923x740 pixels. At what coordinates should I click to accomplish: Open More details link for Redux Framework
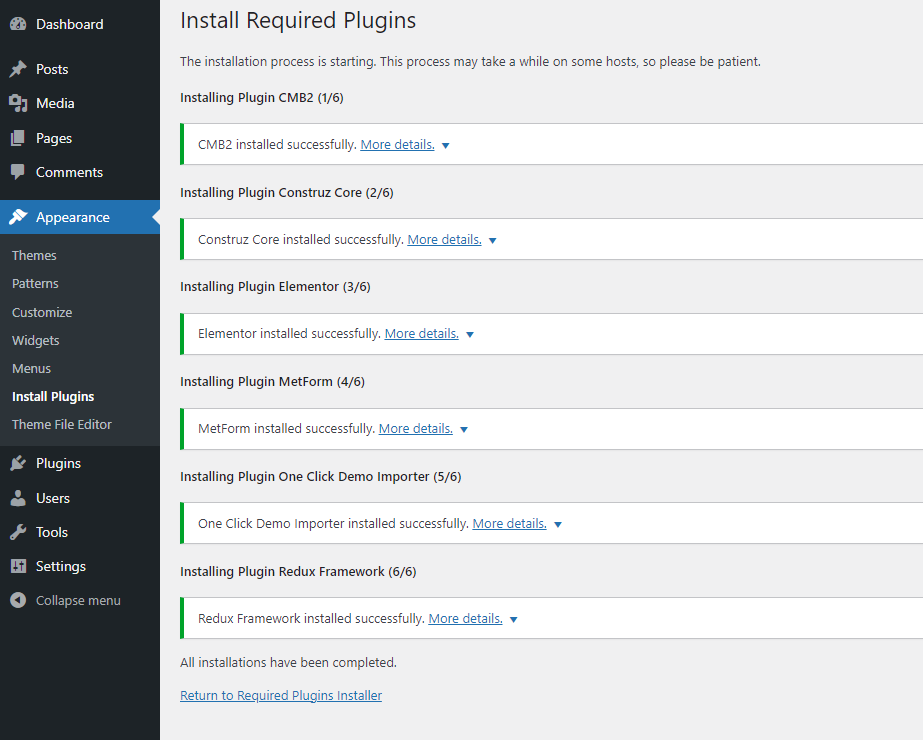(466, 619)
